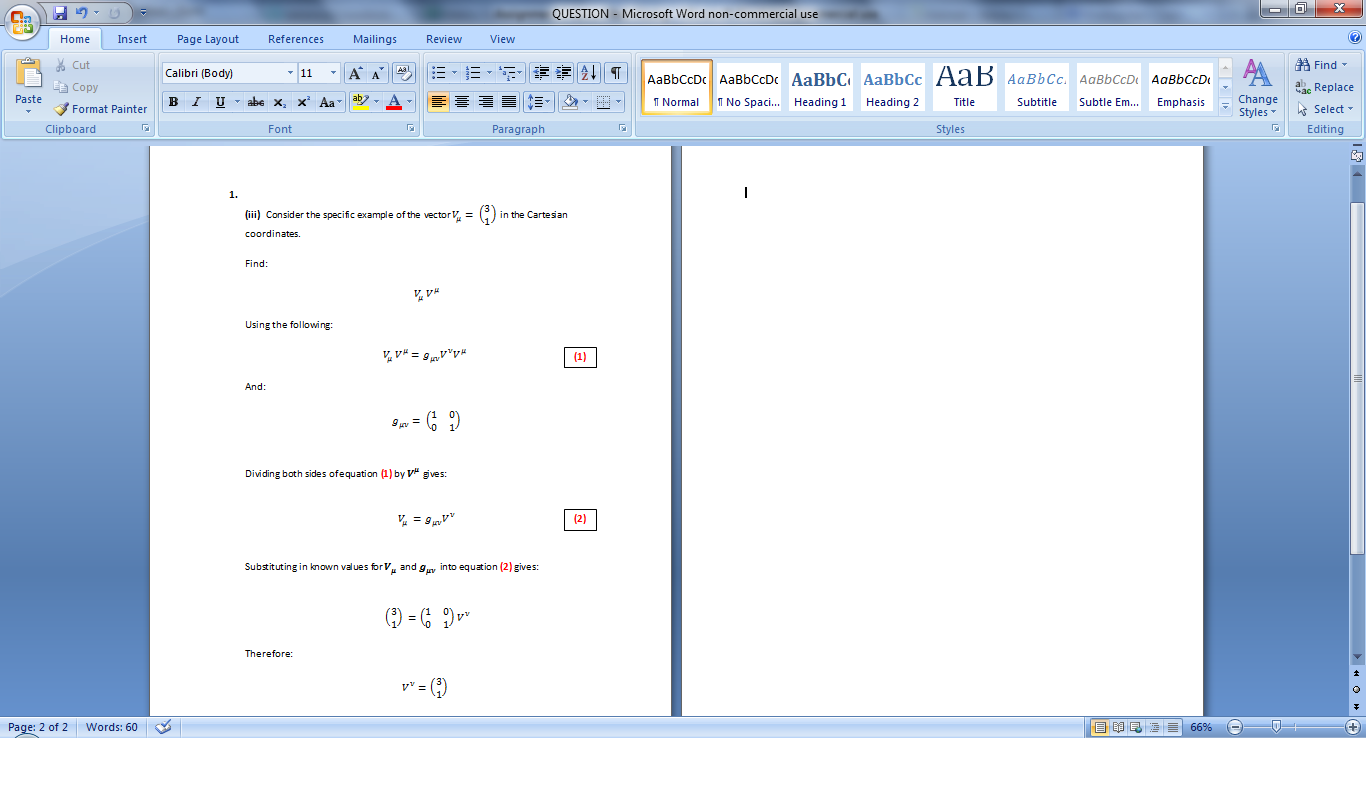Toggle Strikethrough formatting
The height and width of the screenshot is (804, 1366).
tap(256, 102)
